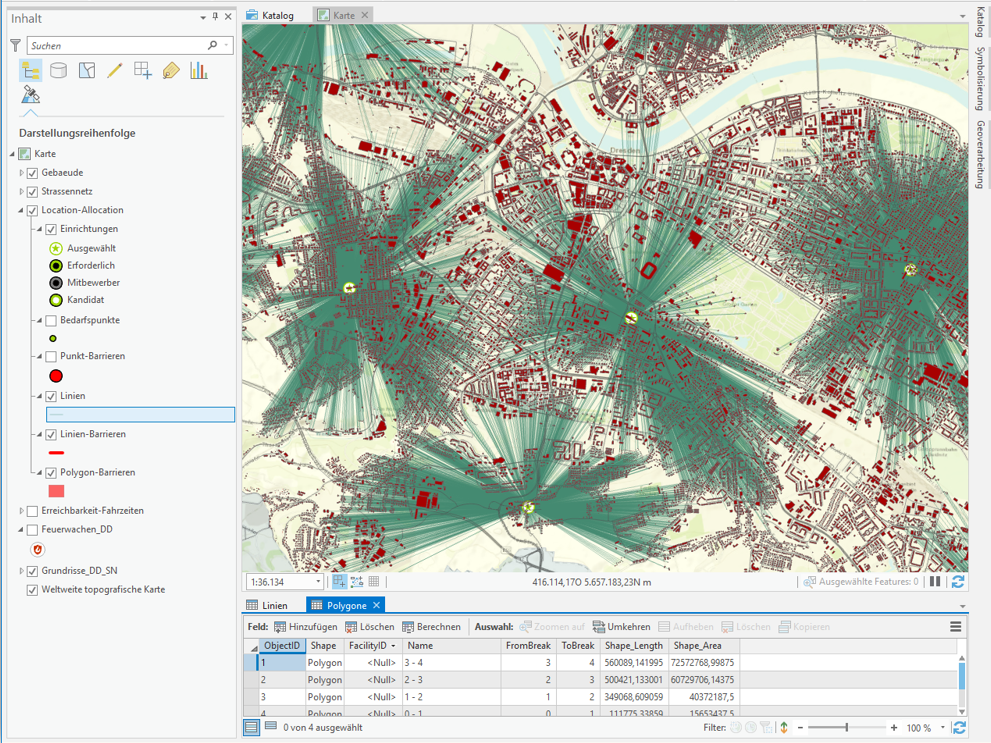Select List By Labeling tag icon
991x743 pixels.
pyautogui.click(x=171, y=70)
